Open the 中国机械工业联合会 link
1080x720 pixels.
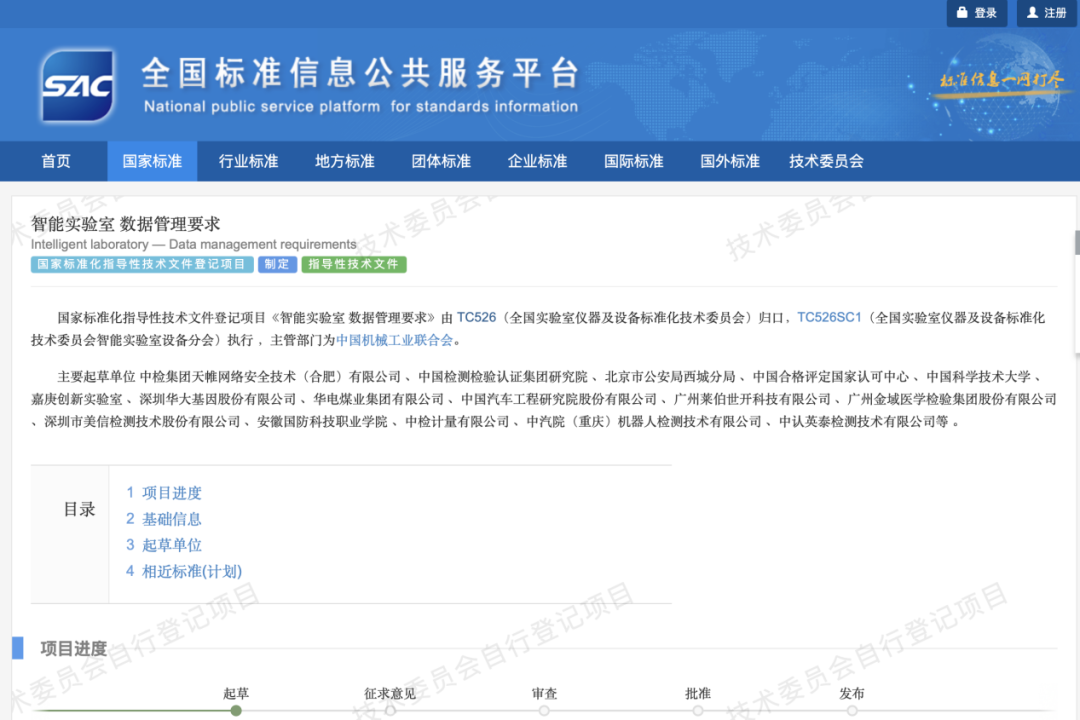pos(395,340)
